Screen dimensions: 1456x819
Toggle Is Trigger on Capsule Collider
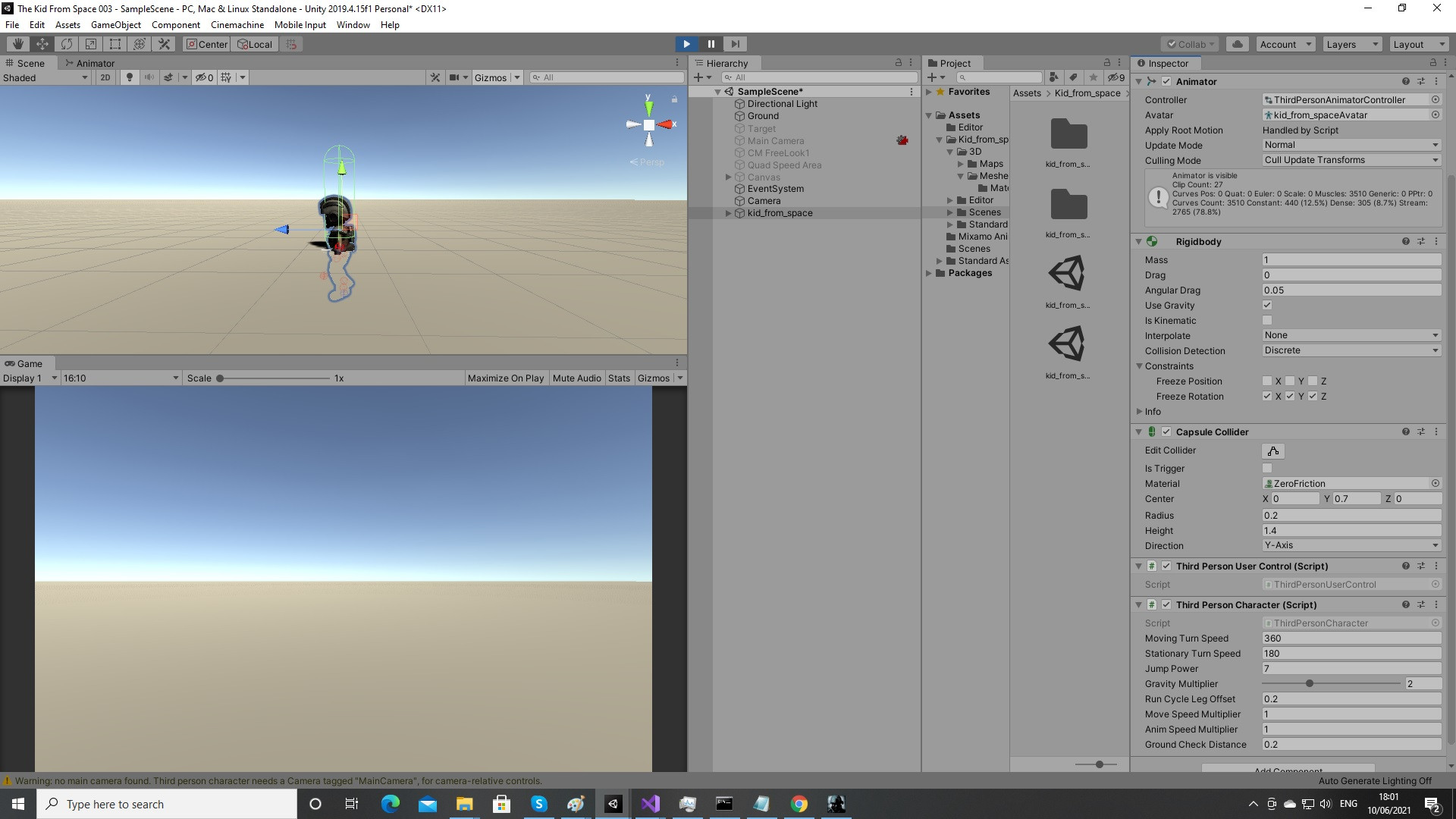[1267, 469]
